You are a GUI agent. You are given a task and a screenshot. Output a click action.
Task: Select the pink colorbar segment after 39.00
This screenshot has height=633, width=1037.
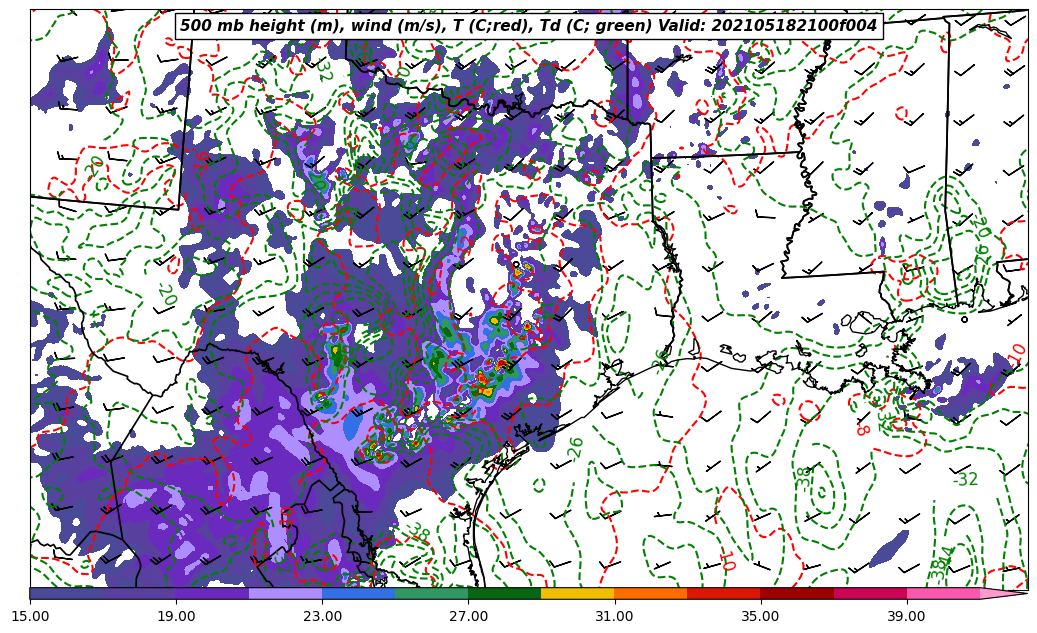943,593
